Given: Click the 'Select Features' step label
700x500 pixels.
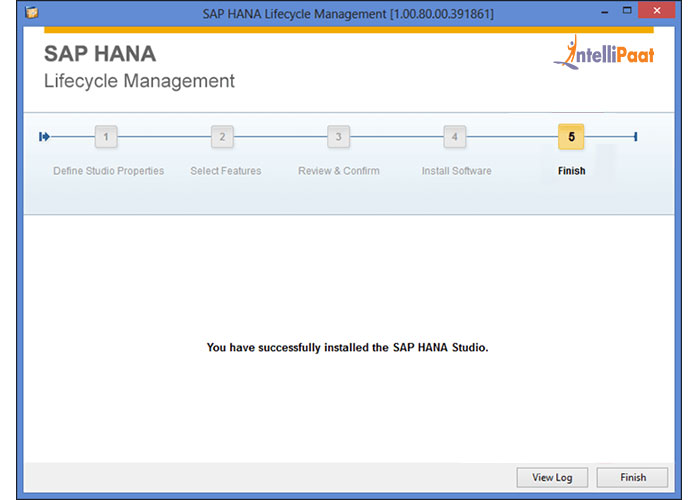Looking at the screenshot, I should (226, 171).
